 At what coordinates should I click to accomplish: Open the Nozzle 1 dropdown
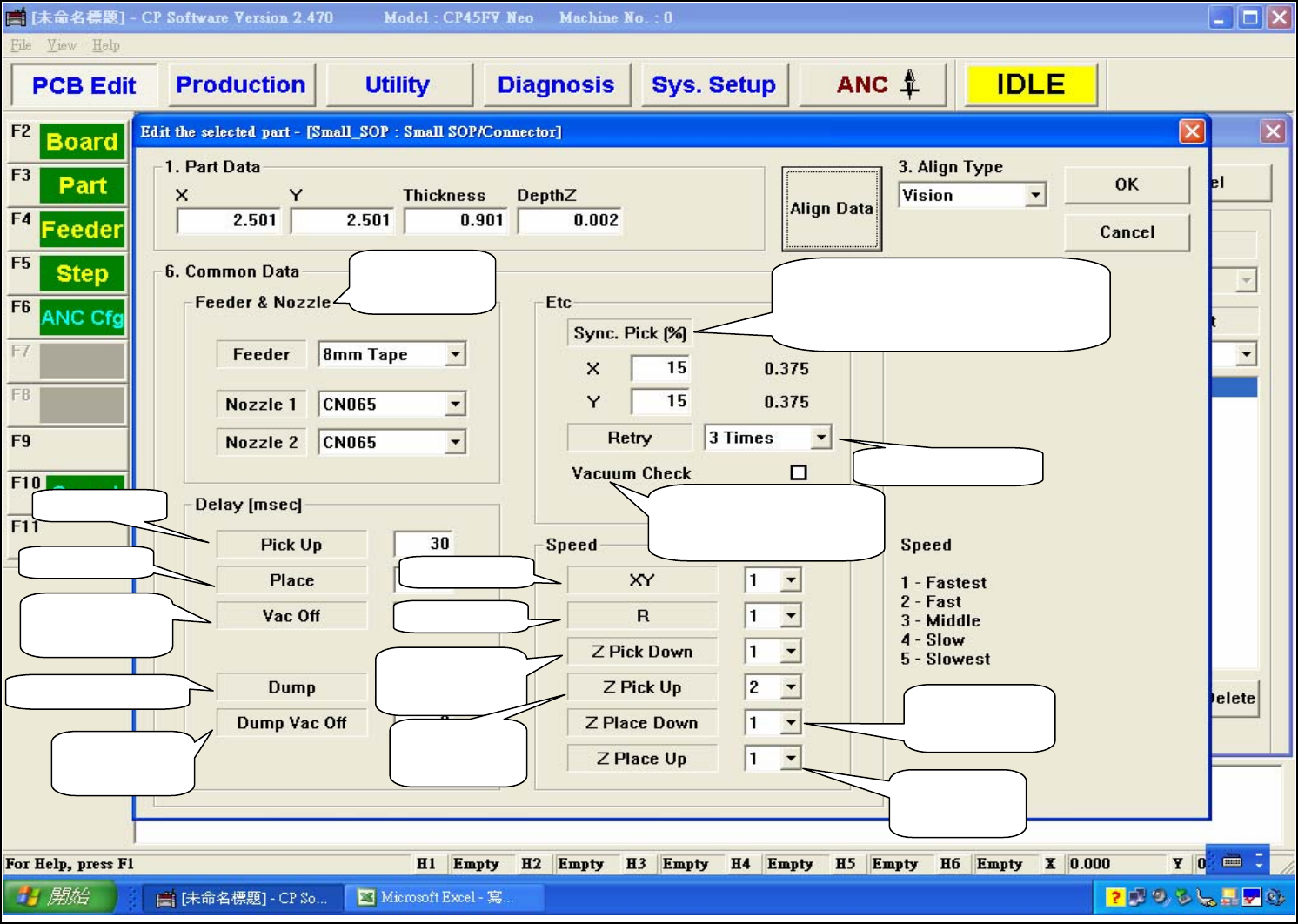(455, 404)
